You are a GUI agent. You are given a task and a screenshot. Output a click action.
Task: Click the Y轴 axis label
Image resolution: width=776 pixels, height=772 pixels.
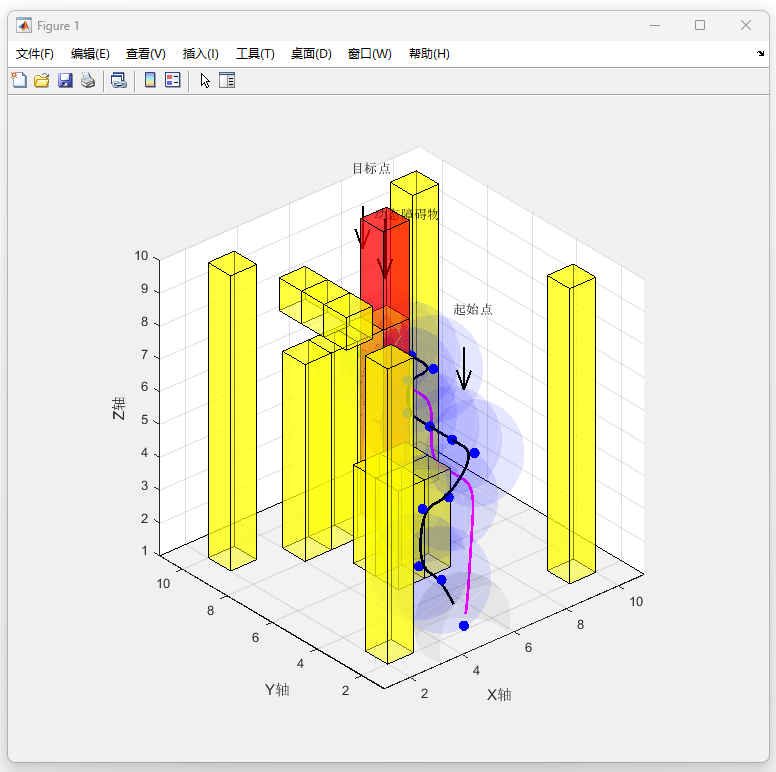[x=277, y=689]
